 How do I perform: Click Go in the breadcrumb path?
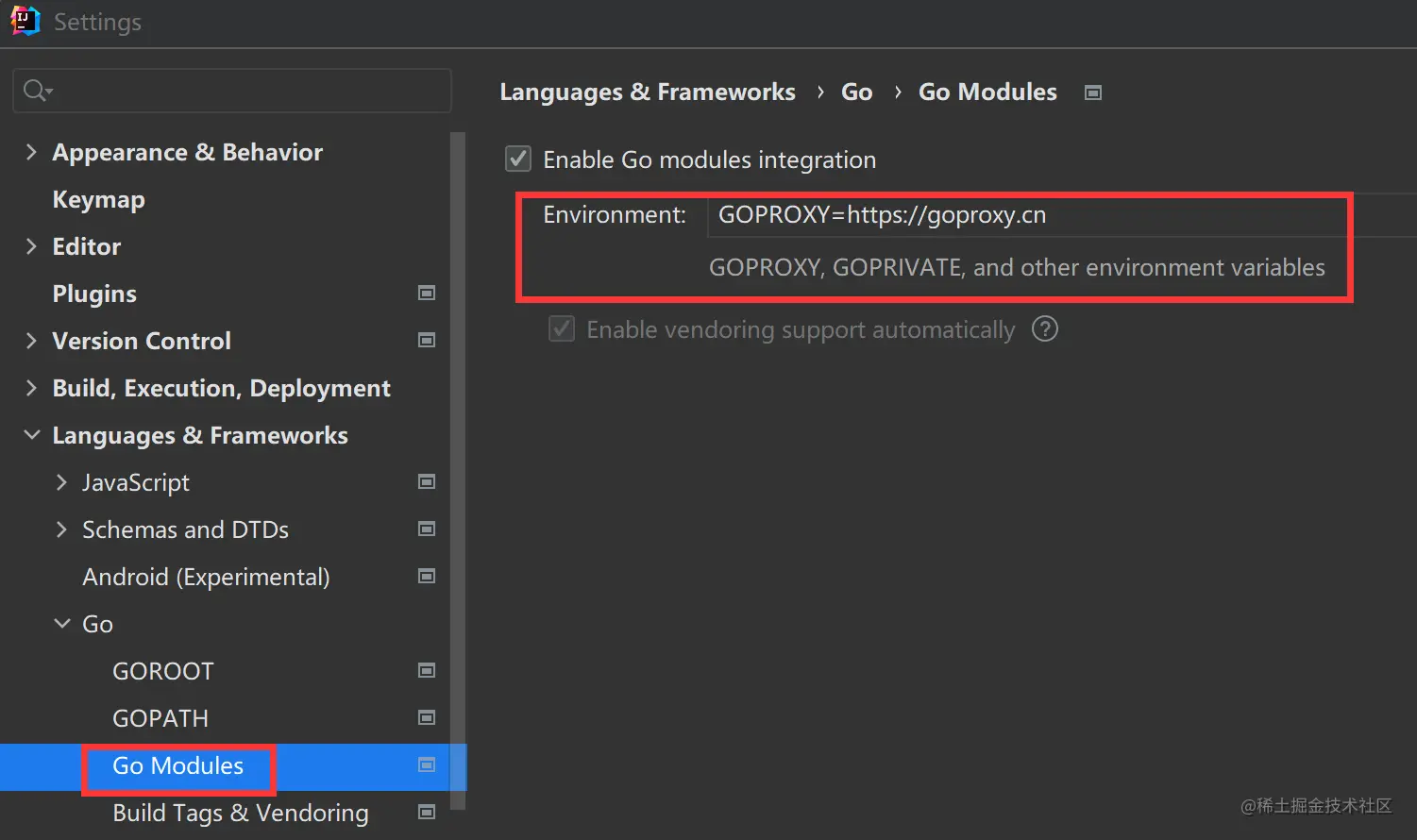(x=856, y=92)
